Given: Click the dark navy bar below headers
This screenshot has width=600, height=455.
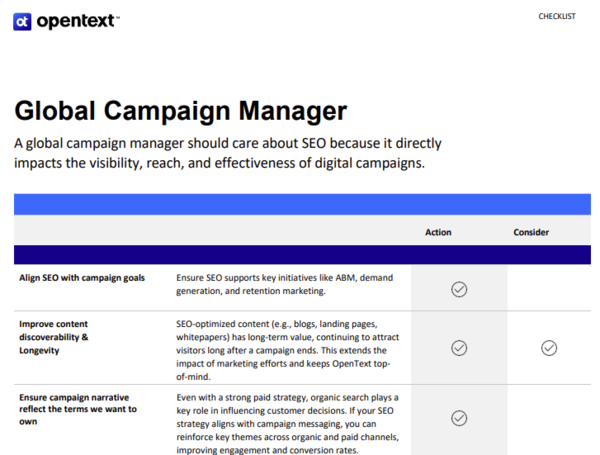Looking at the screenshot, I should [300, 255].
